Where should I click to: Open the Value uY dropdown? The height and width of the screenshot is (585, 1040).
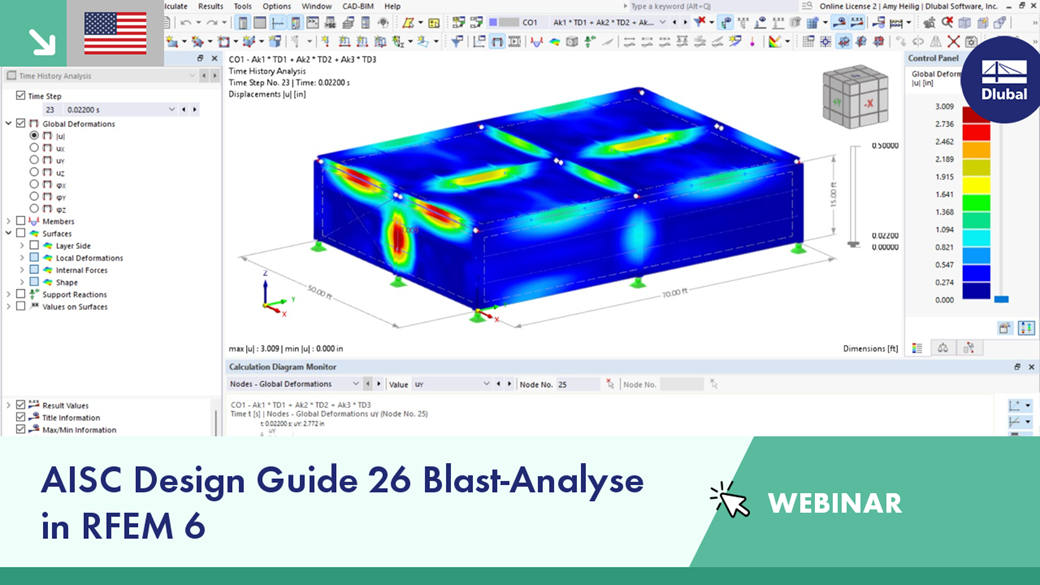(486, 384)
